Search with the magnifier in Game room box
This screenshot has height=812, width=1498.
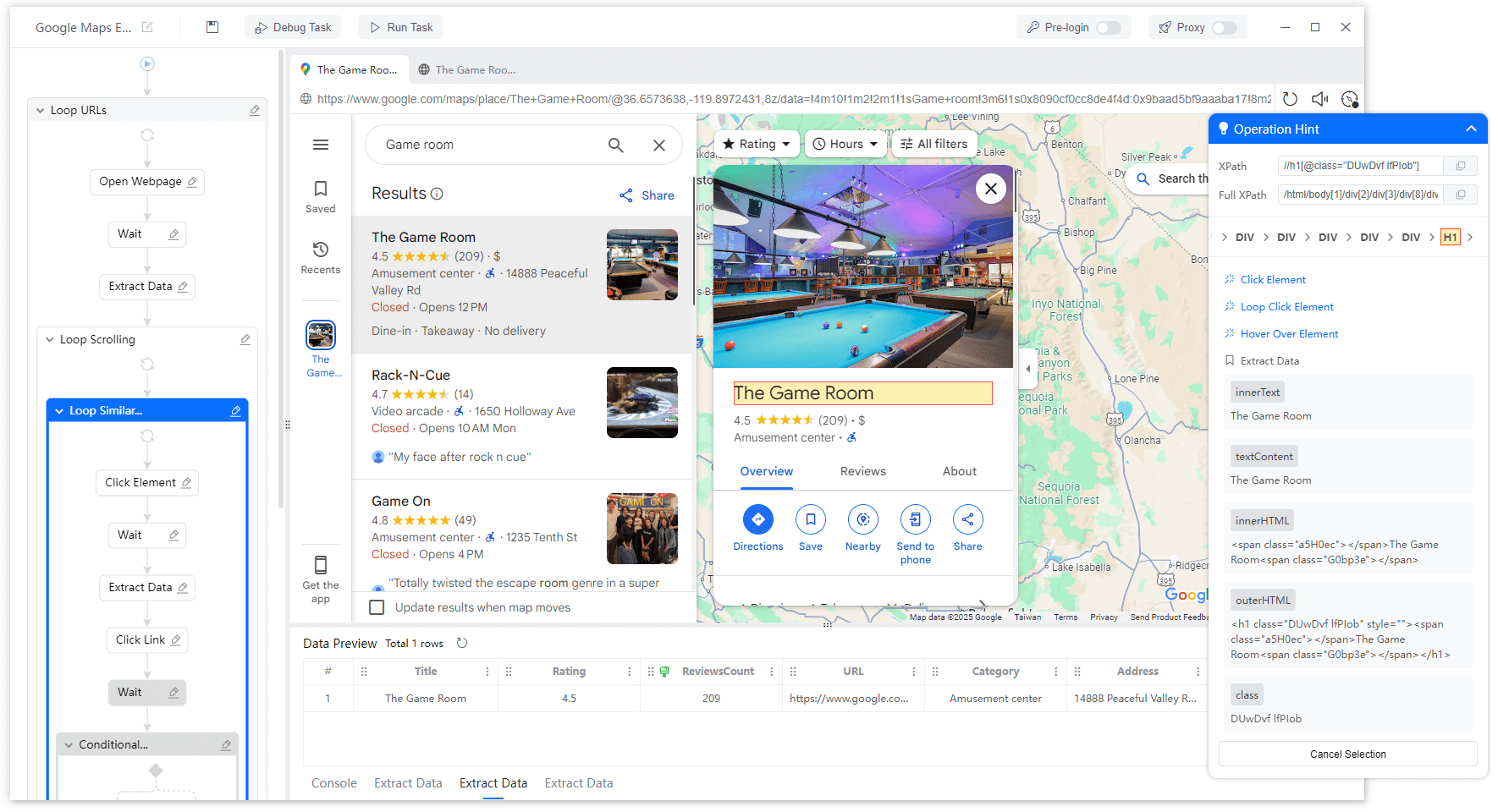click(x=616, y=145)
